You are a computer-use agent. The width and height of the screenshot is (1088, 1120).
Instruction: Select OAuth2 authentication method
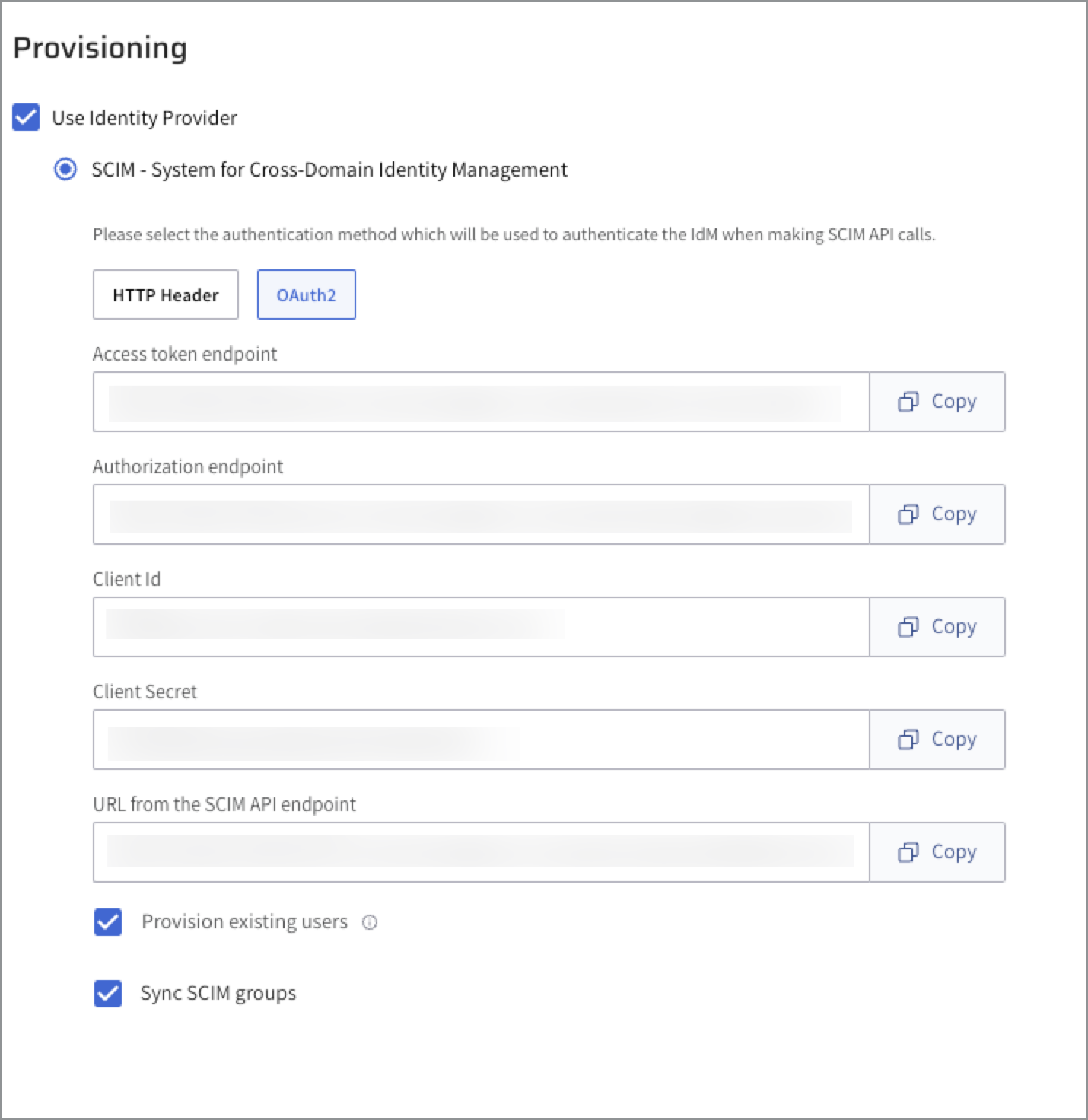pos(306,294)
